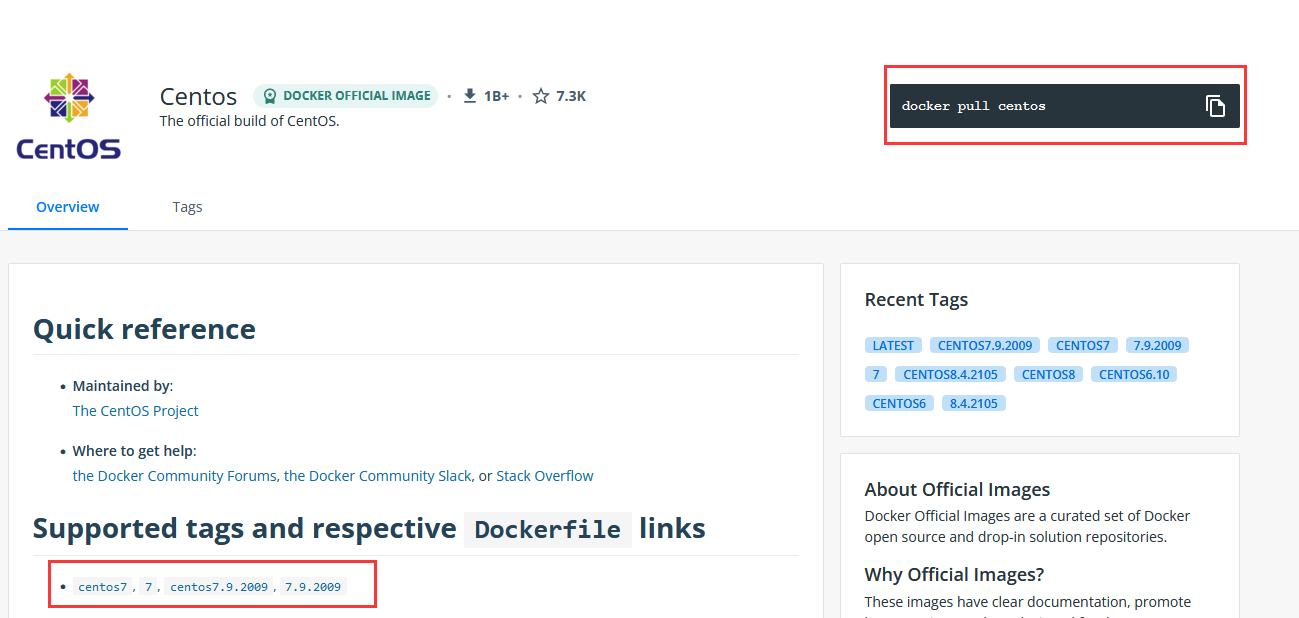Click the 1B+ downloads count

coord(497,96)
